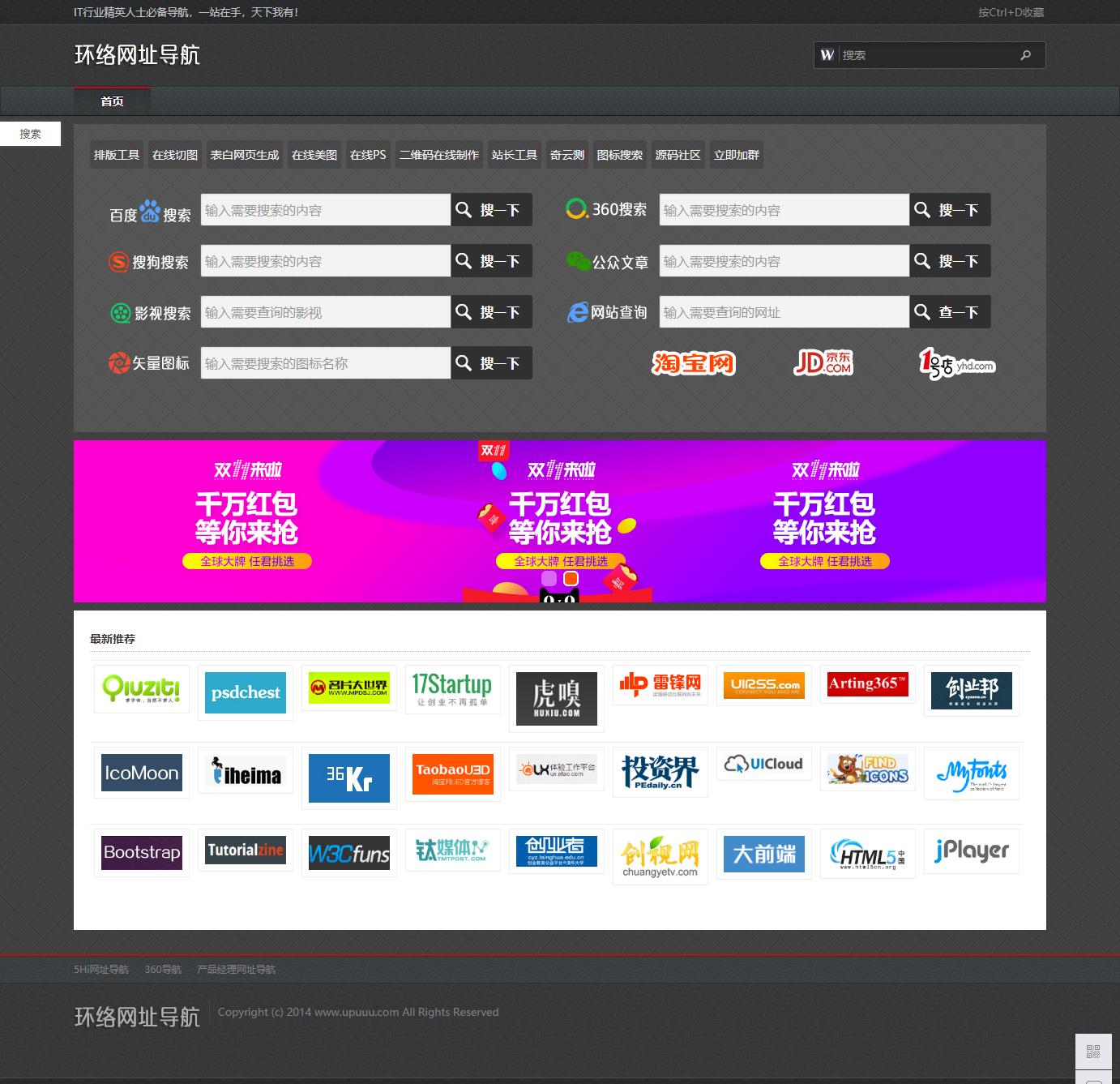Click the 搜索 side tab on left
The image size is (1120, 1084).
(x=30, y=134)
